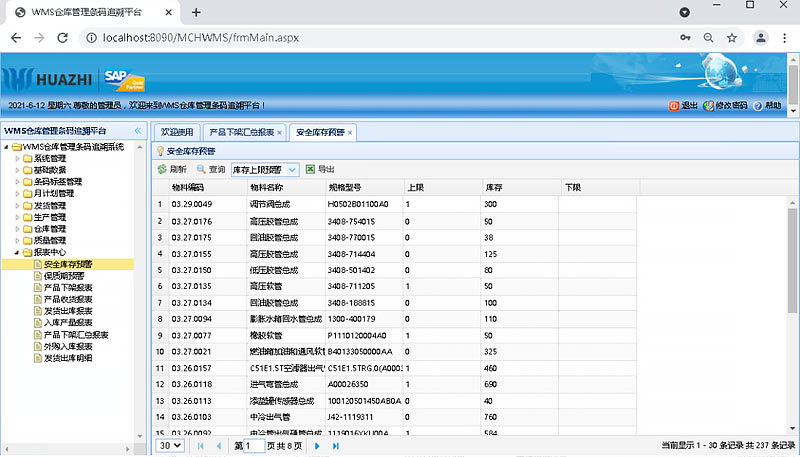Viewport: 800px width, 457px height.
Task: Go to next page arrow in pager
Action: coord(318,445)
